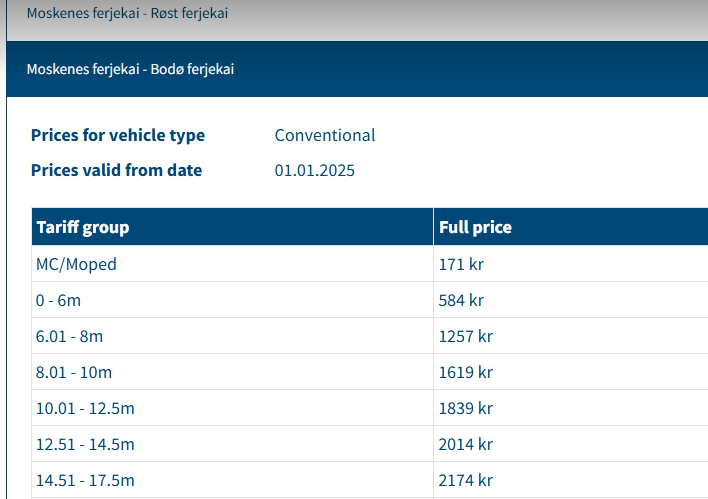
Task: Select the 0 - 6m tariff group
Action: (58, 300)
